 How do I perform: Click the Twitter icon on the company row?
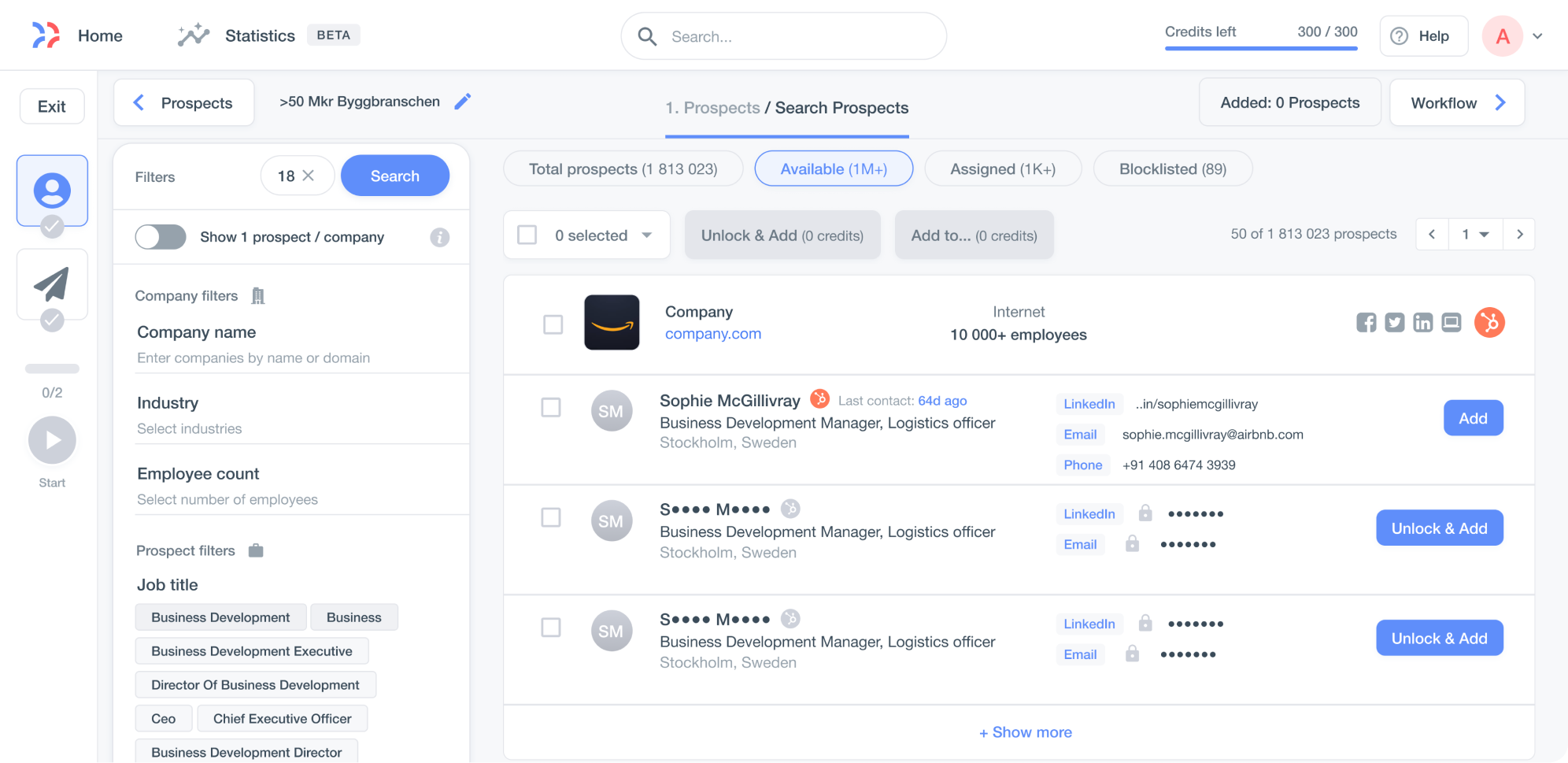pyautogui.click(x=1394, y=323)
